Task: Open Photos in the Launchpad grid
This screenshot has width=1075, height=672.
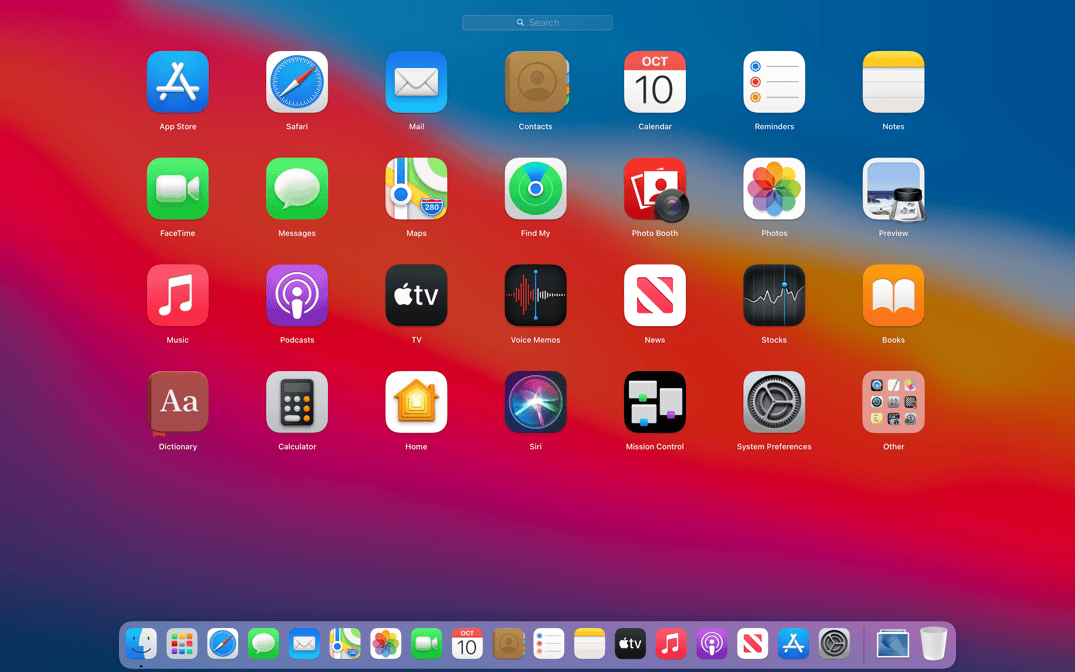Action: point(774,189)
